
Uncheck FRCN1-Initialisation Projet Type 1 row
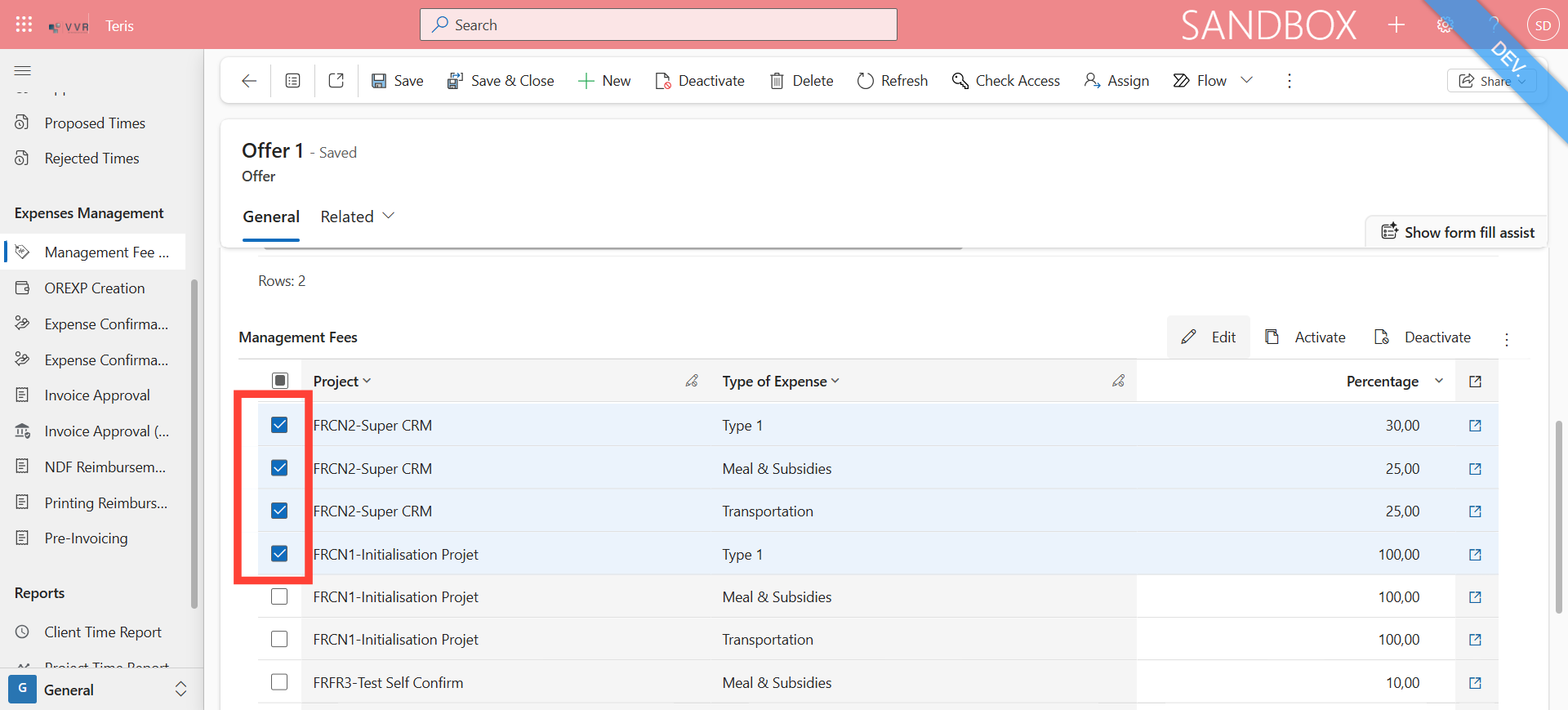point(279,554)
